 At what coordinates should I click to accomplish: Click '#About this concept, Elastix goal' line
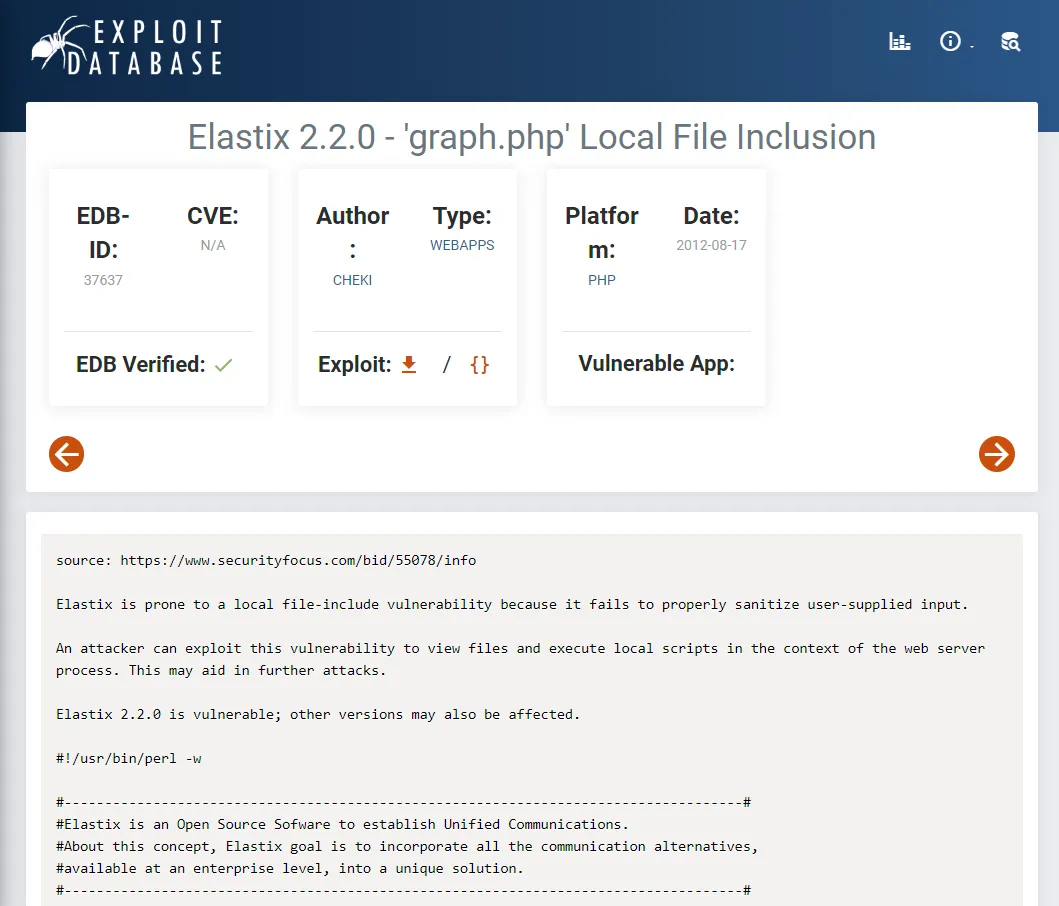(407, 846)
